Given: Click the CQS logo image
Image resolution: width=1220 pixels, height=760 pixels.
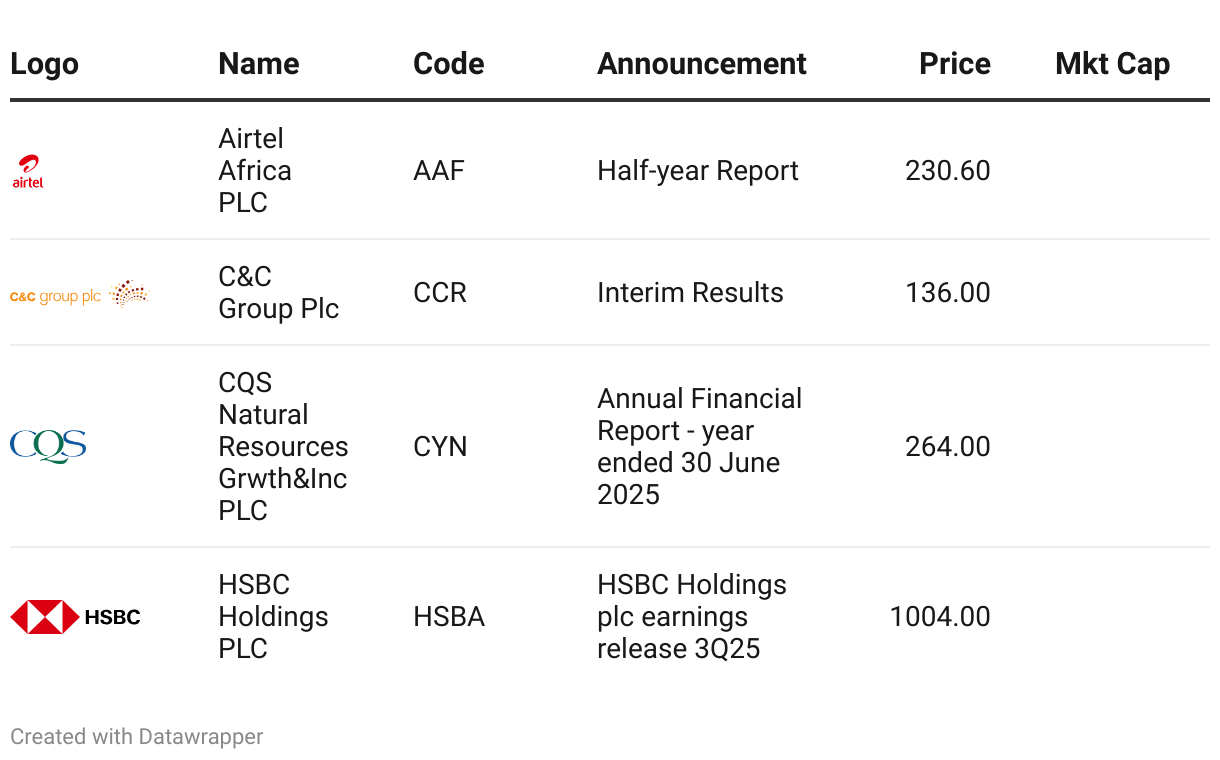Looking at the screenshot, I should coord(48,446).
